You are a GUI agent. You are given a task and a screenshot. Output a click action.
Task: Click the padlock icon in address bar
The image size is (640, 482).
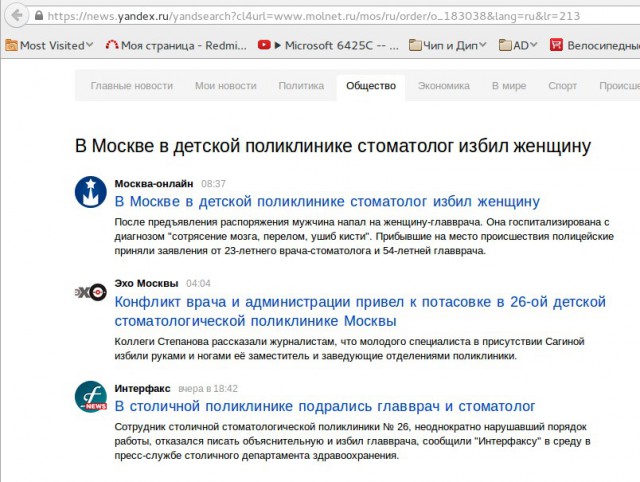pos(39,16)
